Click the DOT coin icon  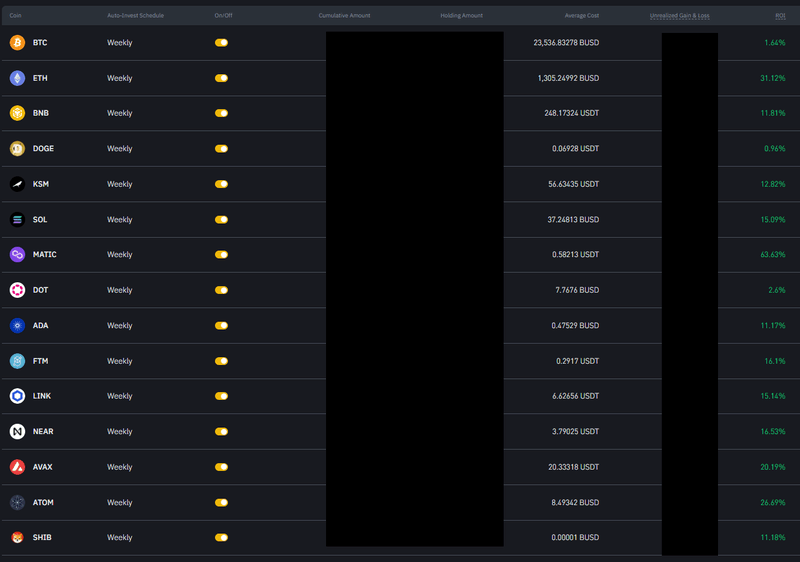(17, 290)
